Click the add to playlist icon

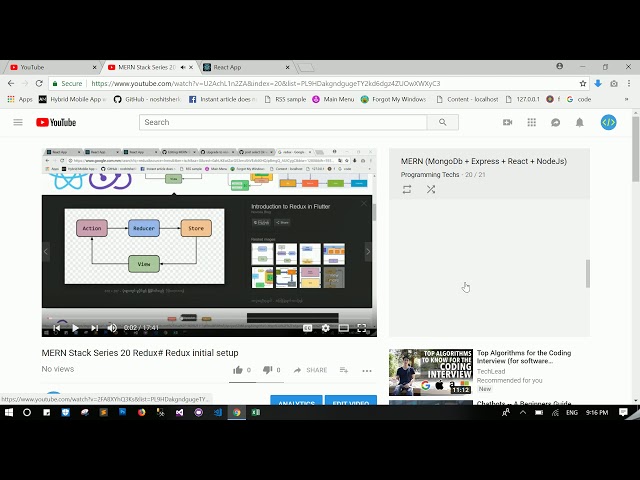[344, 370]
